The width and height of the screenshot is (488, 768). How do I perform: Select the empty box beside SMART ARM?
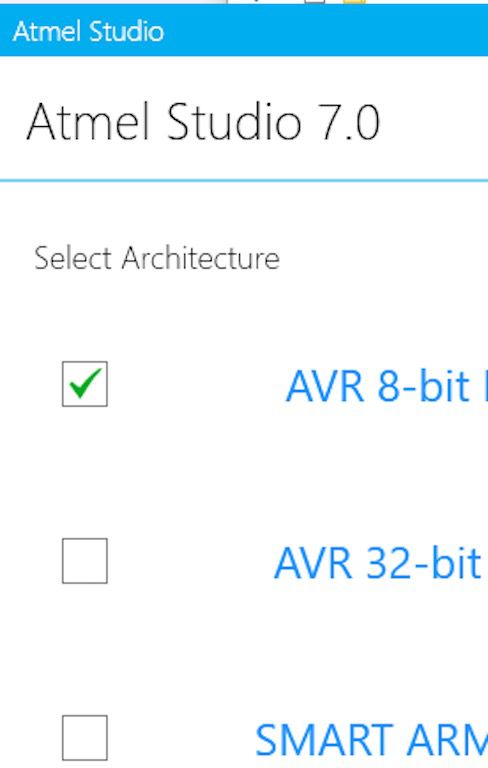tap(85, 738)
